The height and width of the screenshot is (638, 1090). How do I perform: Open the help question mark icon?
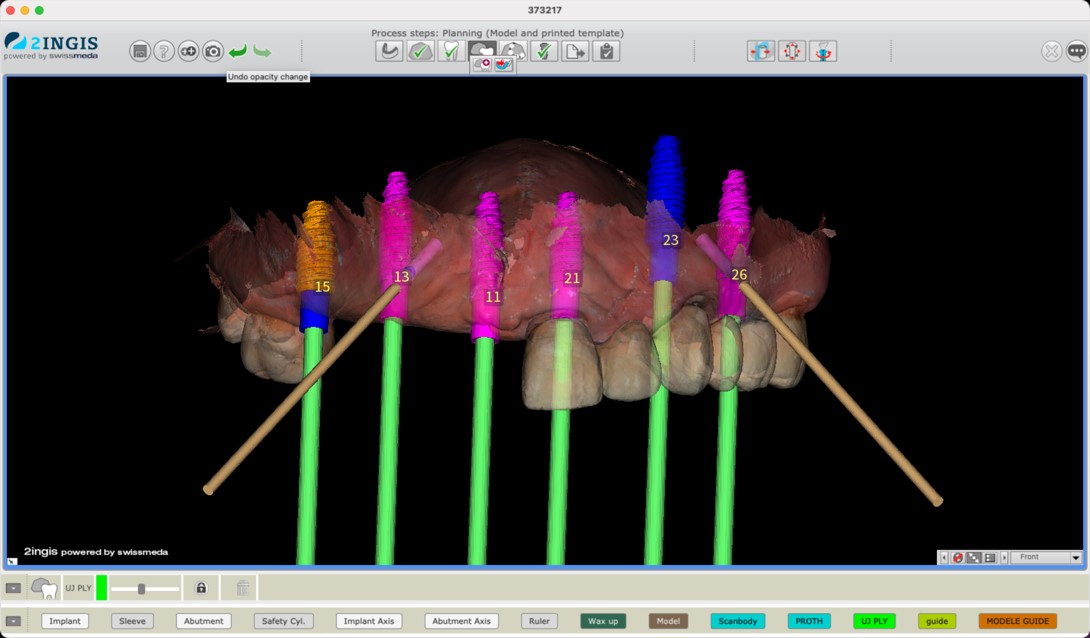[164, 51]
